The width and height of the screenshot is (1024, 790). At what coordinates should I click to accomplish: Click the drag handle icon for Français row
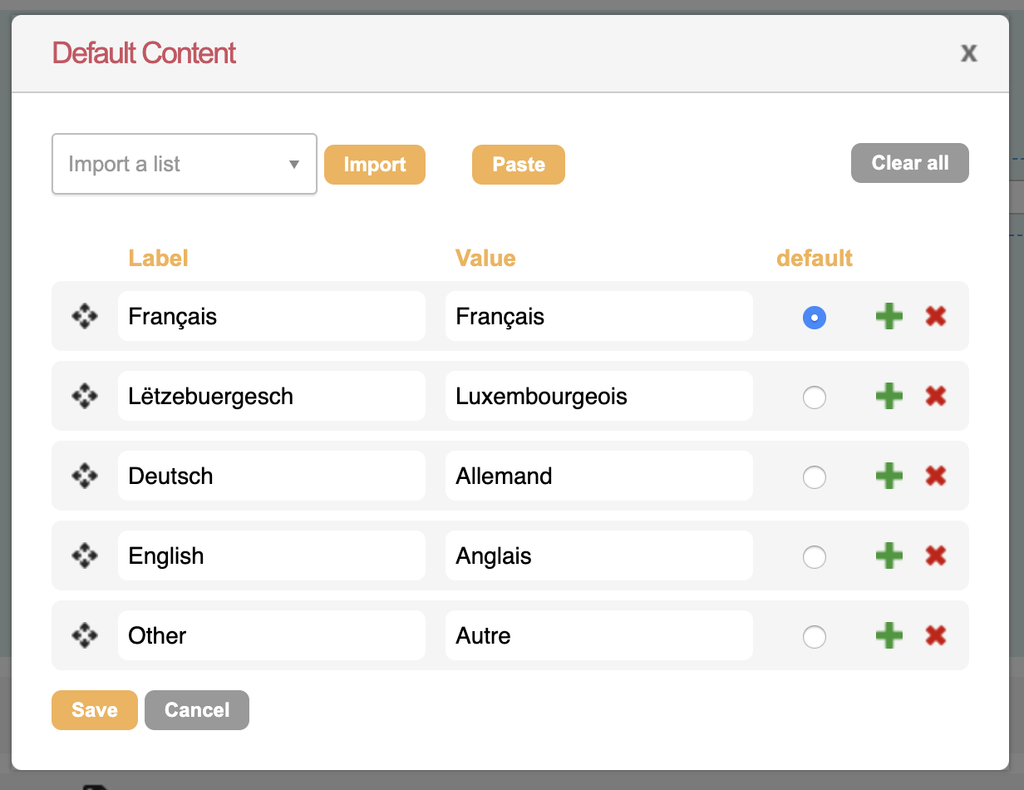(x=85, y=316)
